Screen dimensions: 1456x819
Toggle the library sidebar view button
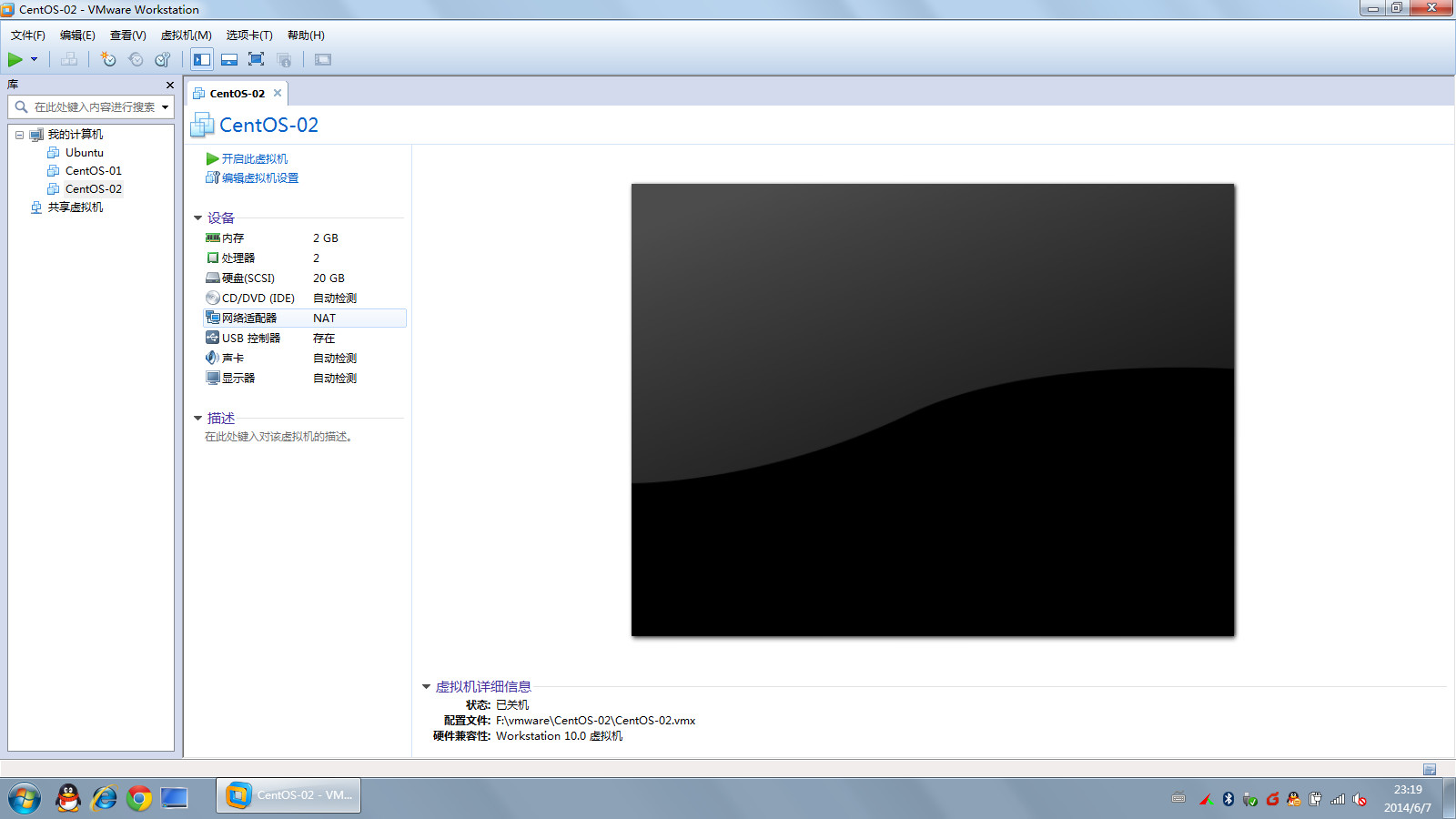point(202,59)
